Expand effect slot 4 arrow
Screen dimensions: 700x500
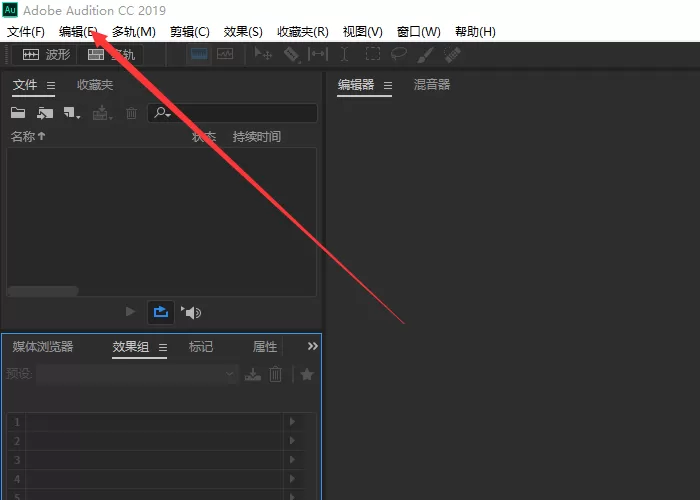coord(292,479)
